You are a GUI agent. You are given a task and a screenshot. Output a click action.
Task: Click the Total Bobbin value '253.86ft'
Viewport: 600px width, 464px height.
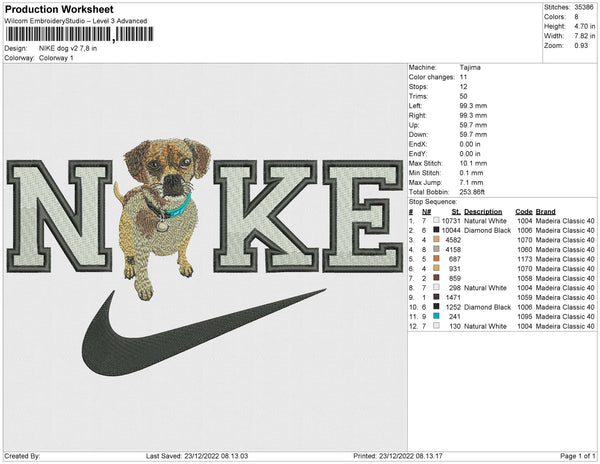(x=472, y=192)
